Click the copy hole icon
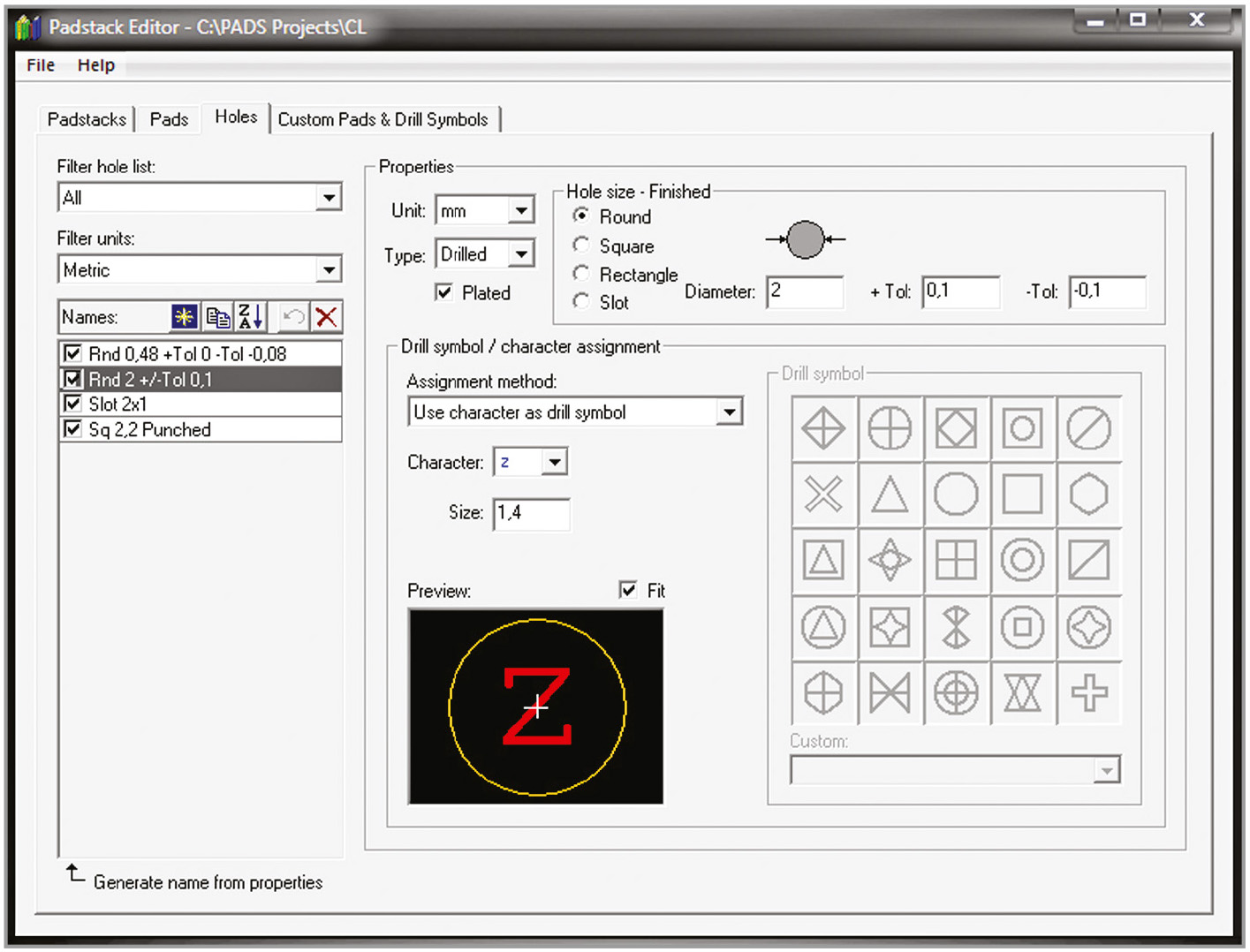Image resolution: width=1250 pixels, height=952 pixels. point(217,317)
